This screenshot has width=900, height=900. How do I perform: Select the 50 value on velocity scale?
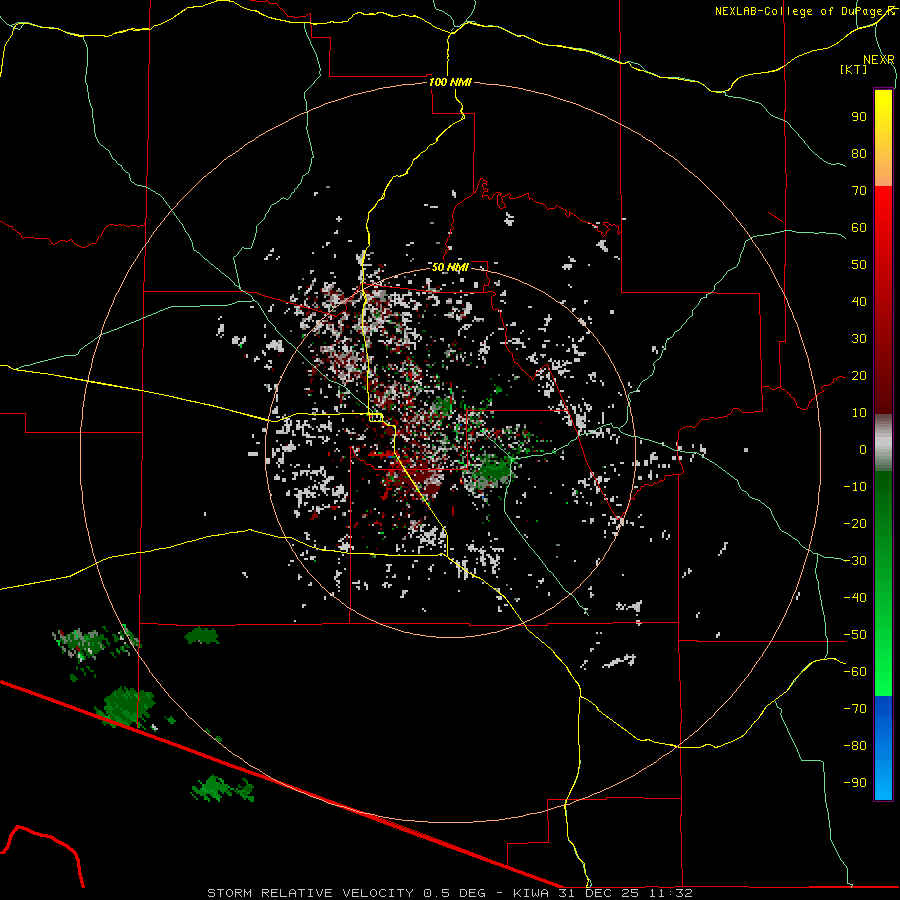coord(859,265)
